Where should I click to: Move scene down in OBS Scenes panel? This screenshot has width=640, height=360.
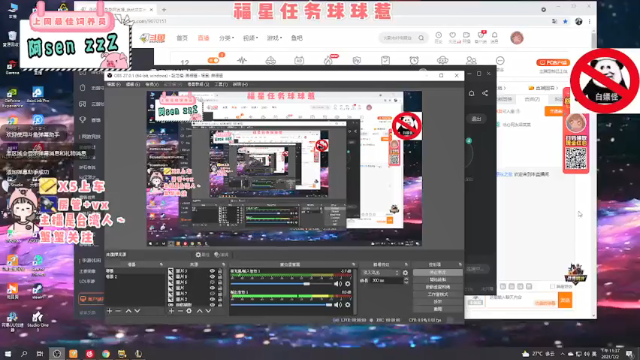tap(138, 311)
